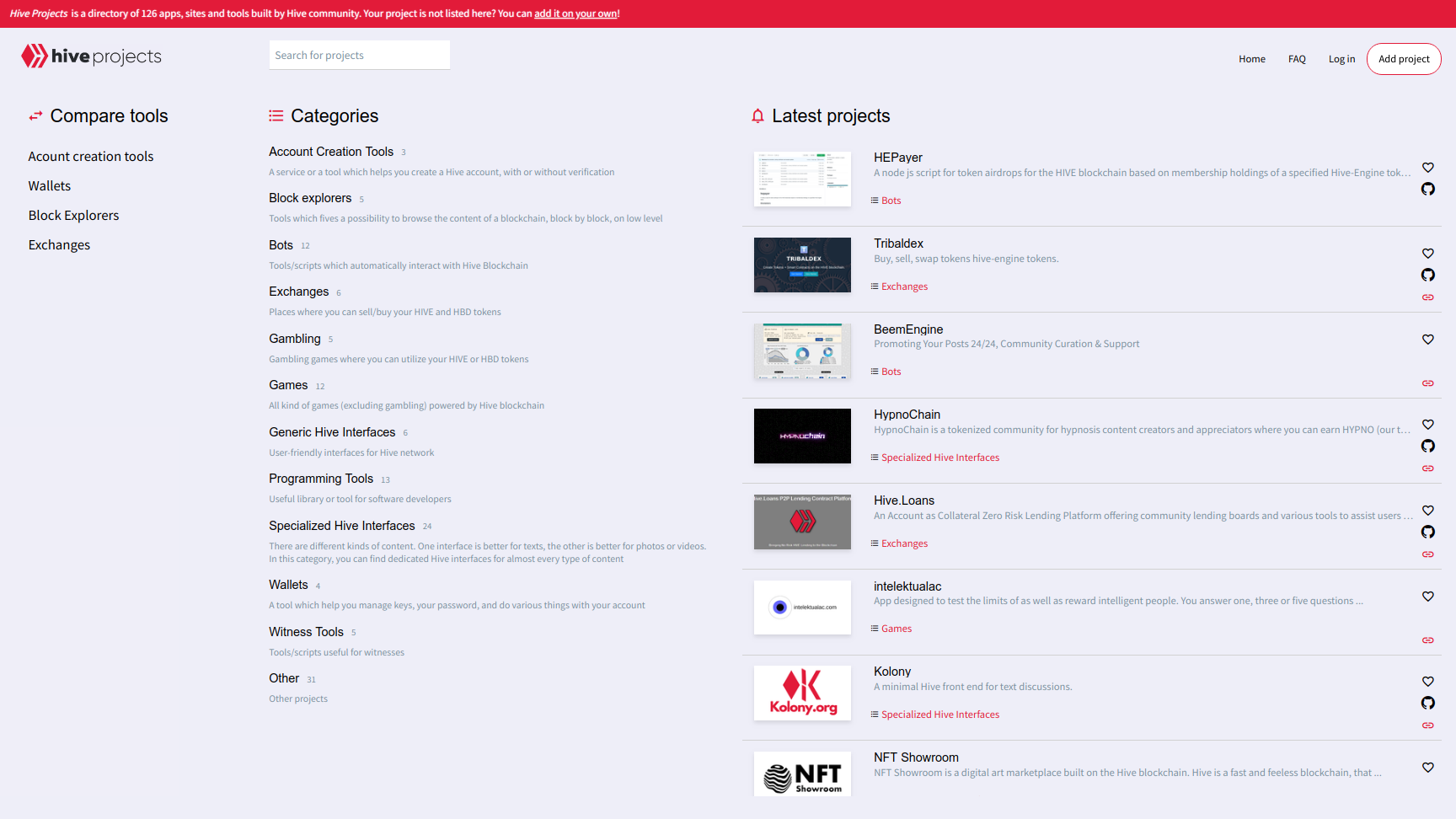Open Kolony project title
This screenshot has width=1456, height=819.
click(892, 672)
